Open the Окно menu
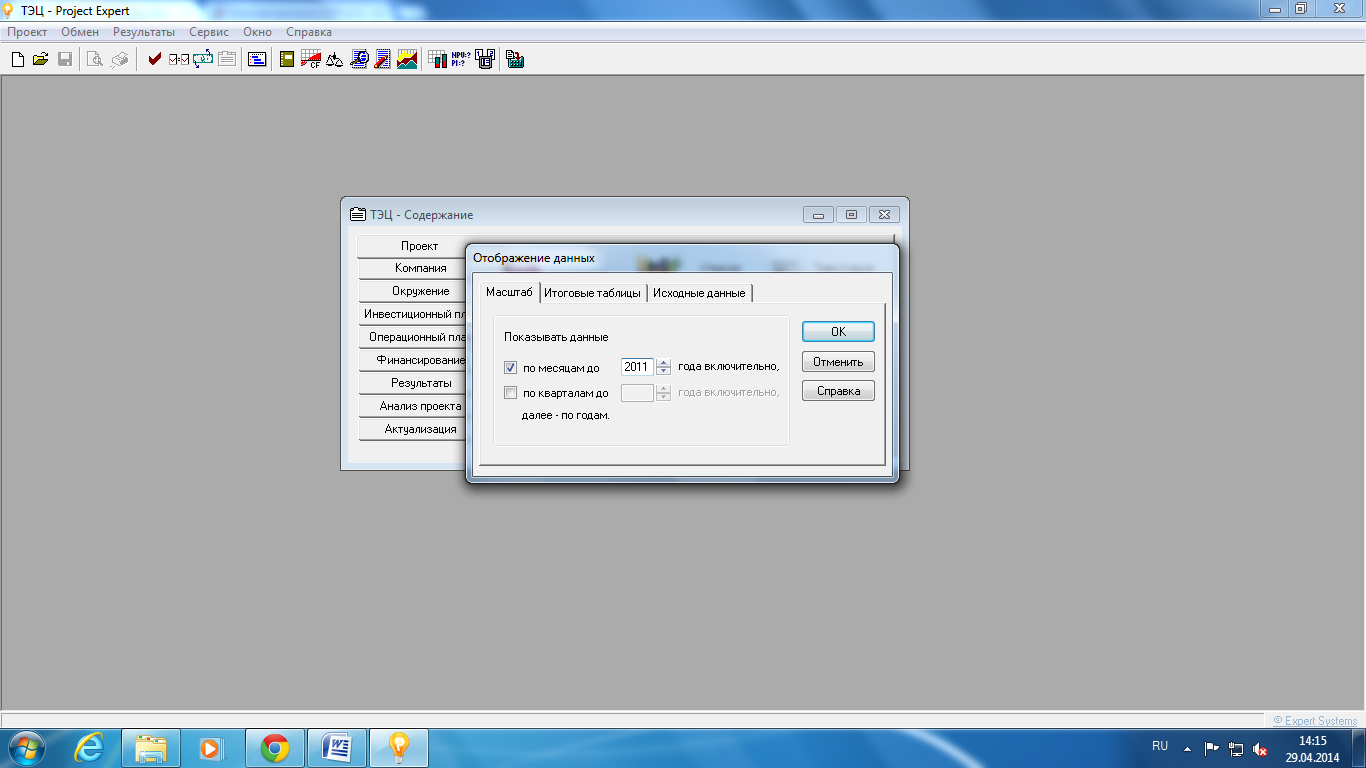The height and width of the screenshot is (768, 1366). (257, 32)
